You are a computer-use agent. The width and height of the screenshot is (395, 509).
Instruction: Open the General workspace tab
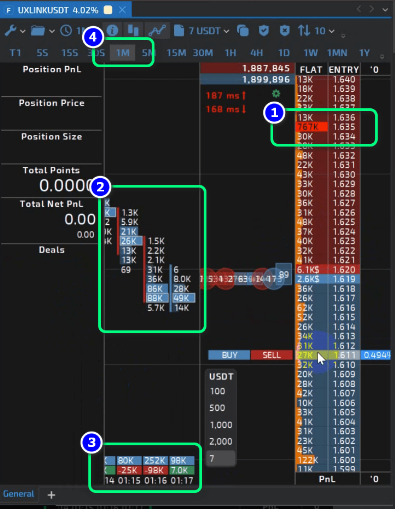(18, 494)
